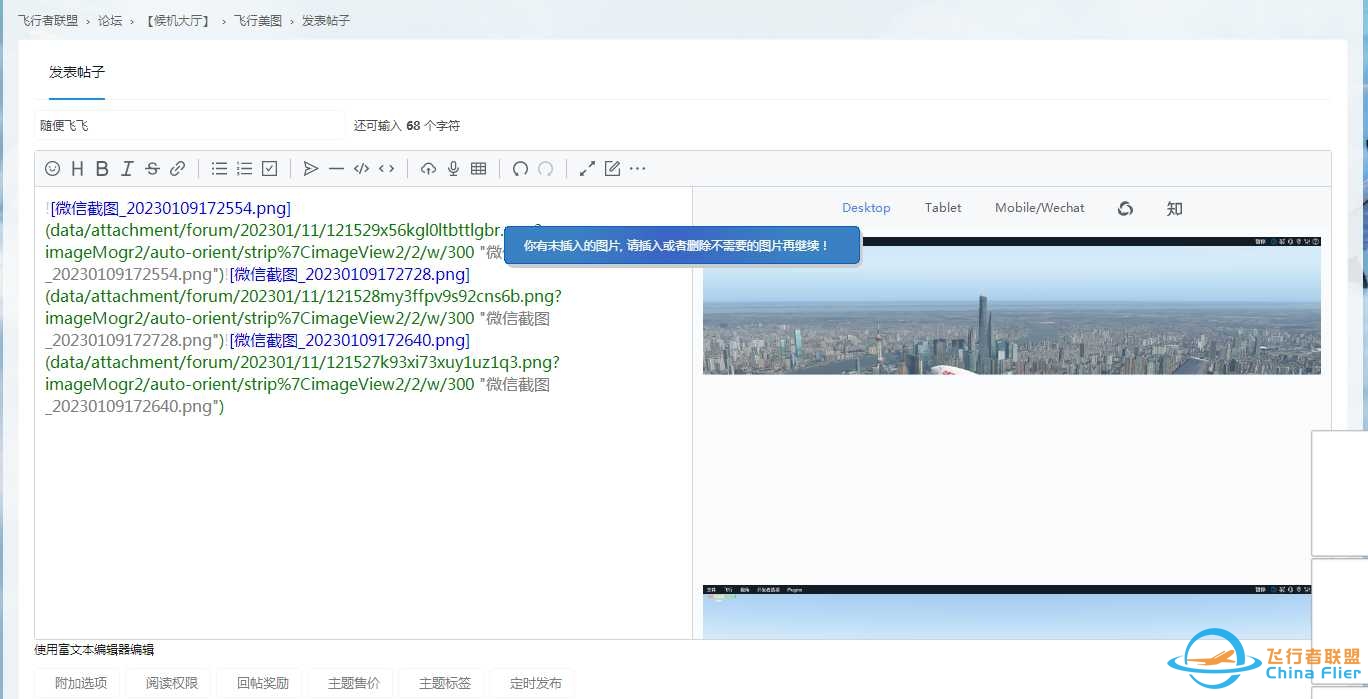Image resolution: width=1368 pixels, height=699 pixels.
Task: Insert a hyperlink with link icon
Action: pos(177,169)
